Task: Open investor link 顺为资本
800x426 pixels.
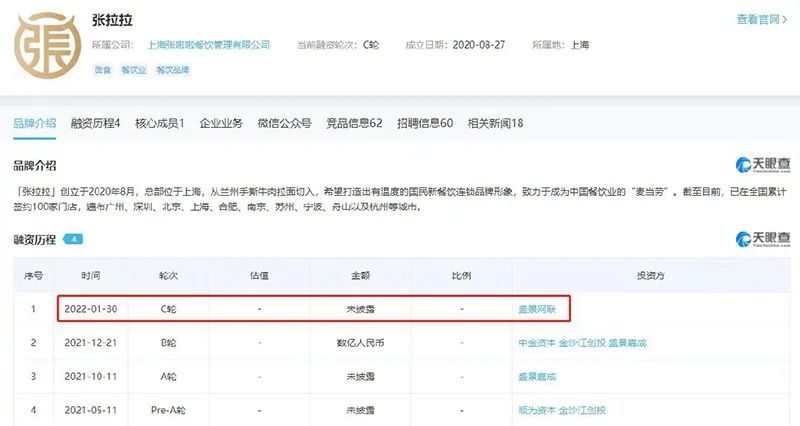Action: click(x=537, y=410)
